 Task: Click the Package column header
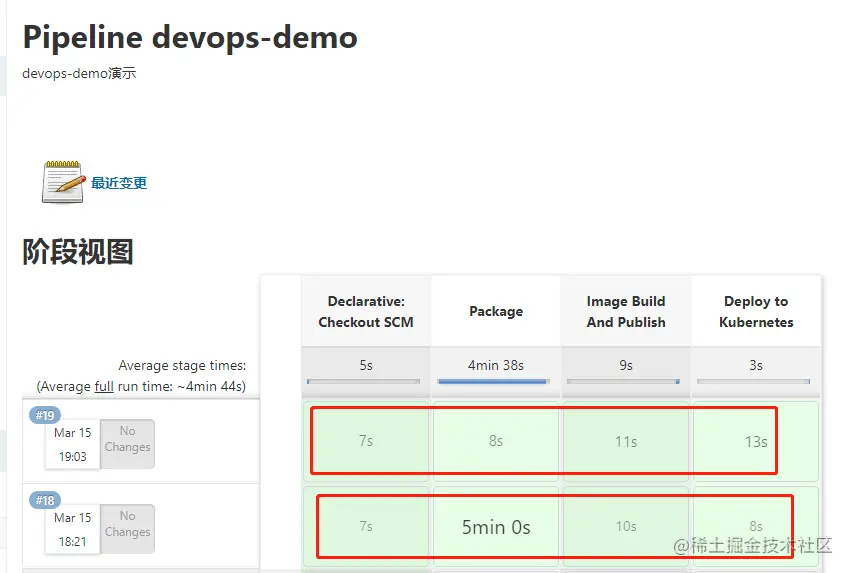[496, 311]
